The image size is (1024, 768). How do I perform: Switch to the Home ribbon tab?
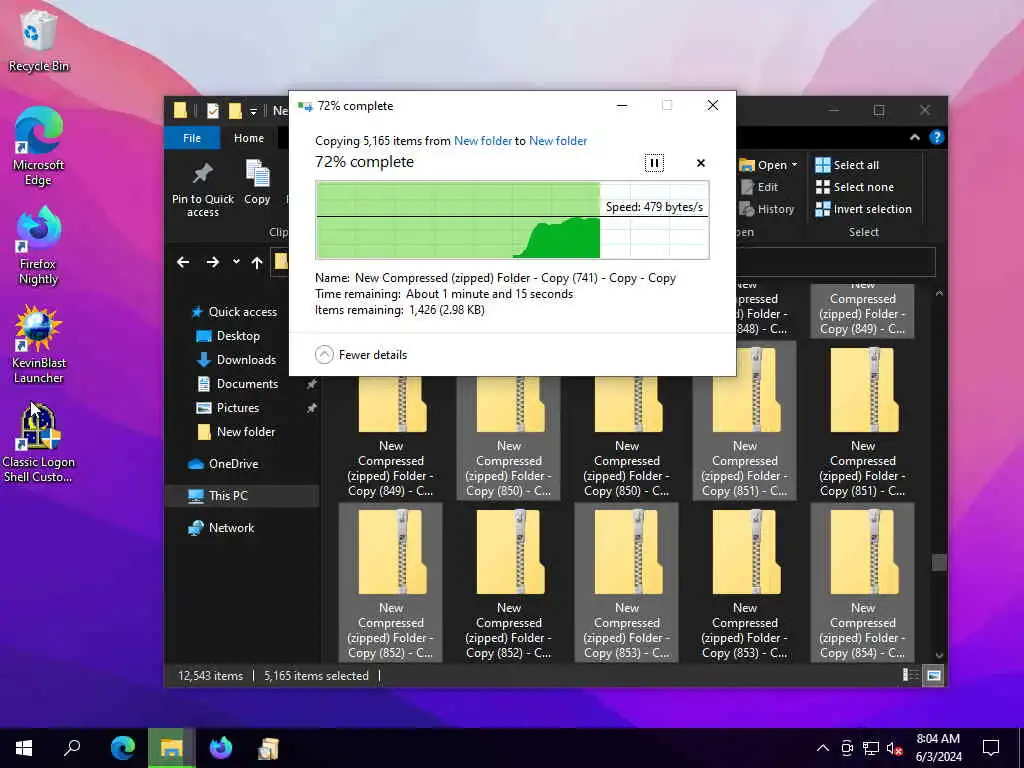point(249,138)
